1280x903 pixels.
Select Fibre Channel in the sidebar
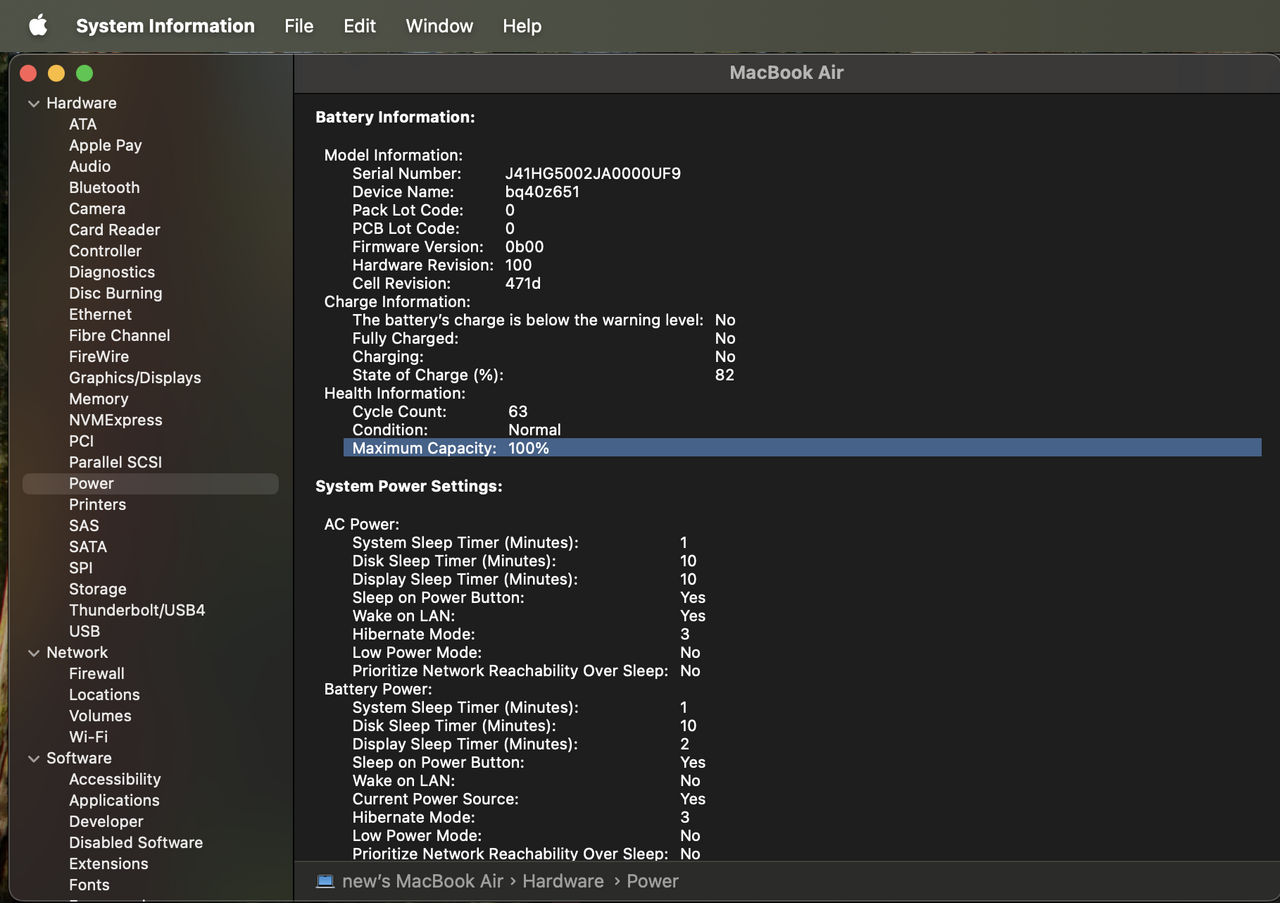(119, 335)
